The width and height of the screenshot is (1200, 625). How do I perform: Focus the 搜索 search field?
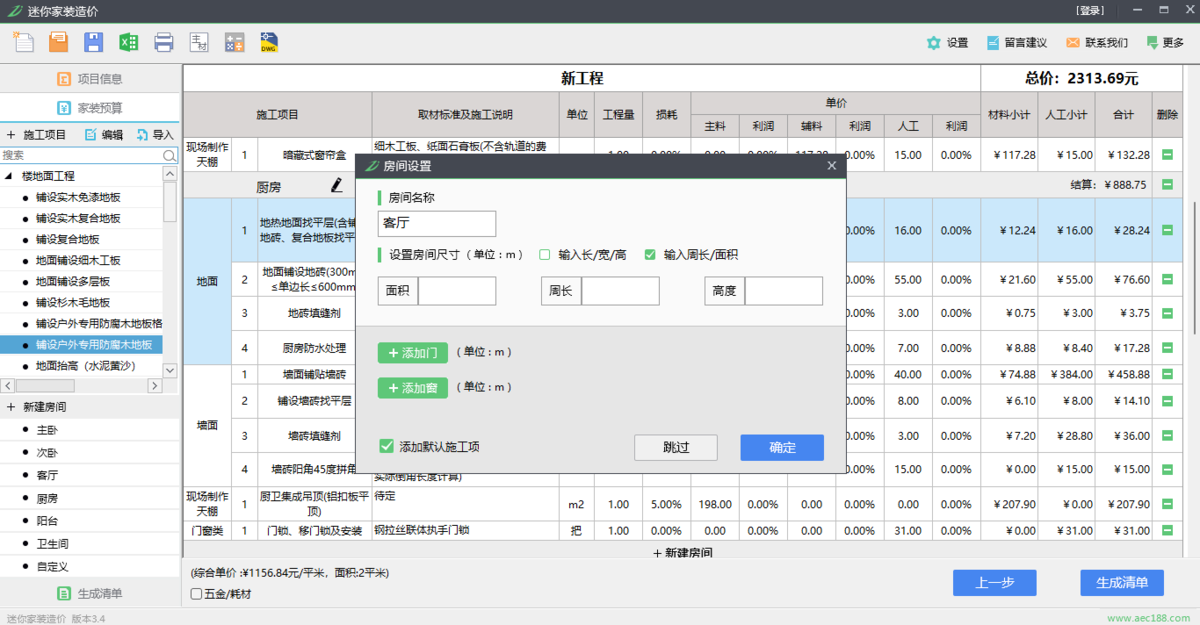point(81,156)
